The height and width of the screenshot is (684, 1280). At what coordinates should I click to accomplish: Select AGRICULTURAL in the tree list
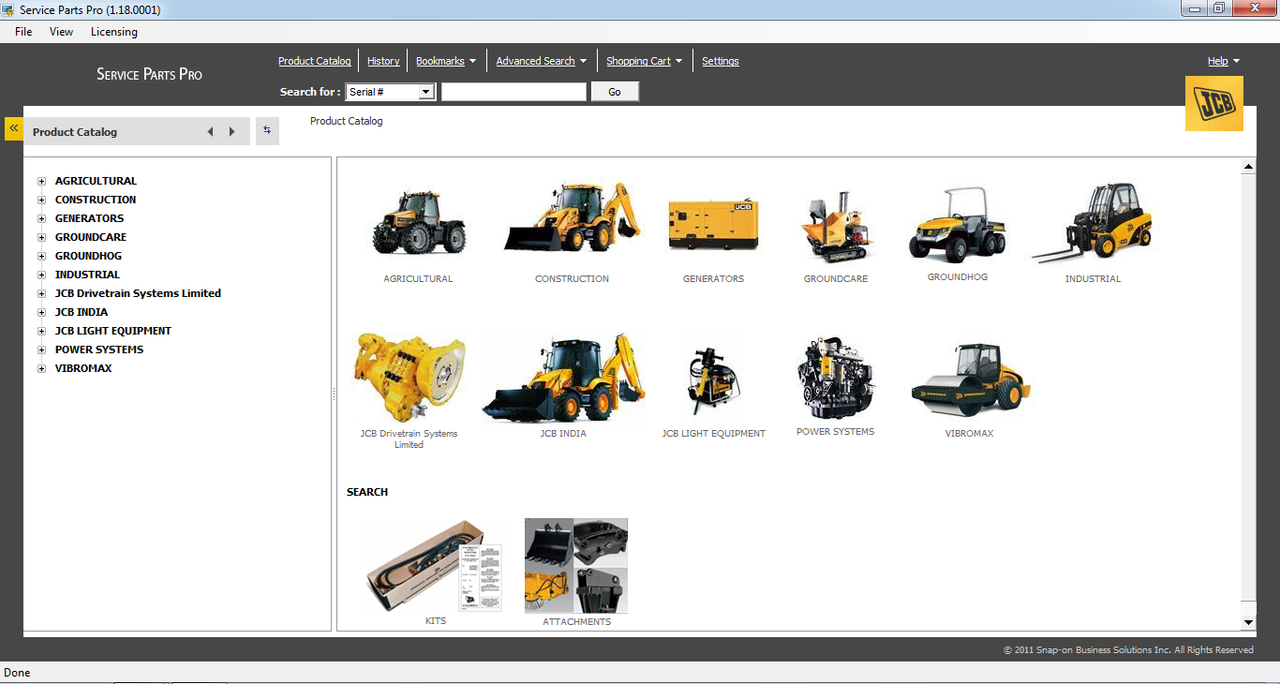click(96, 181)
